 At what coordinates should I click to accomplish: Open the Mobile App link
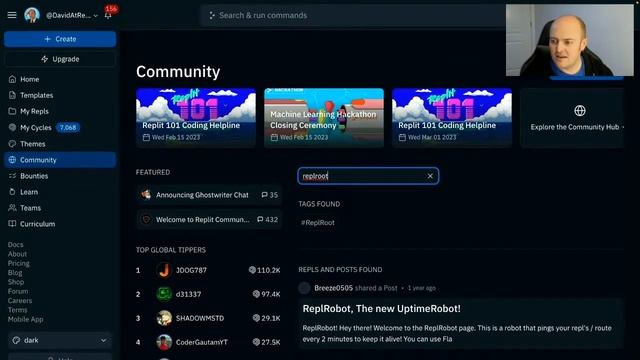click(x=25, y=320)
